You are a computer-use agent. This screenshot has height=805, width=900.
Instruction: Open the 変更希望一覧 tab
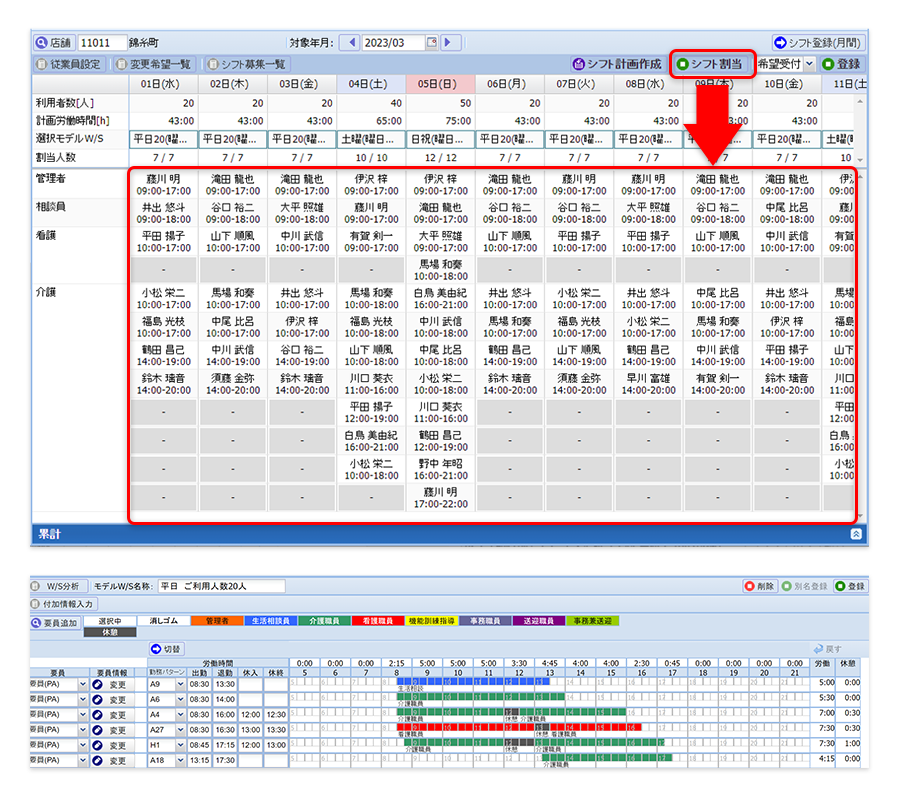(x=153, y=64)
